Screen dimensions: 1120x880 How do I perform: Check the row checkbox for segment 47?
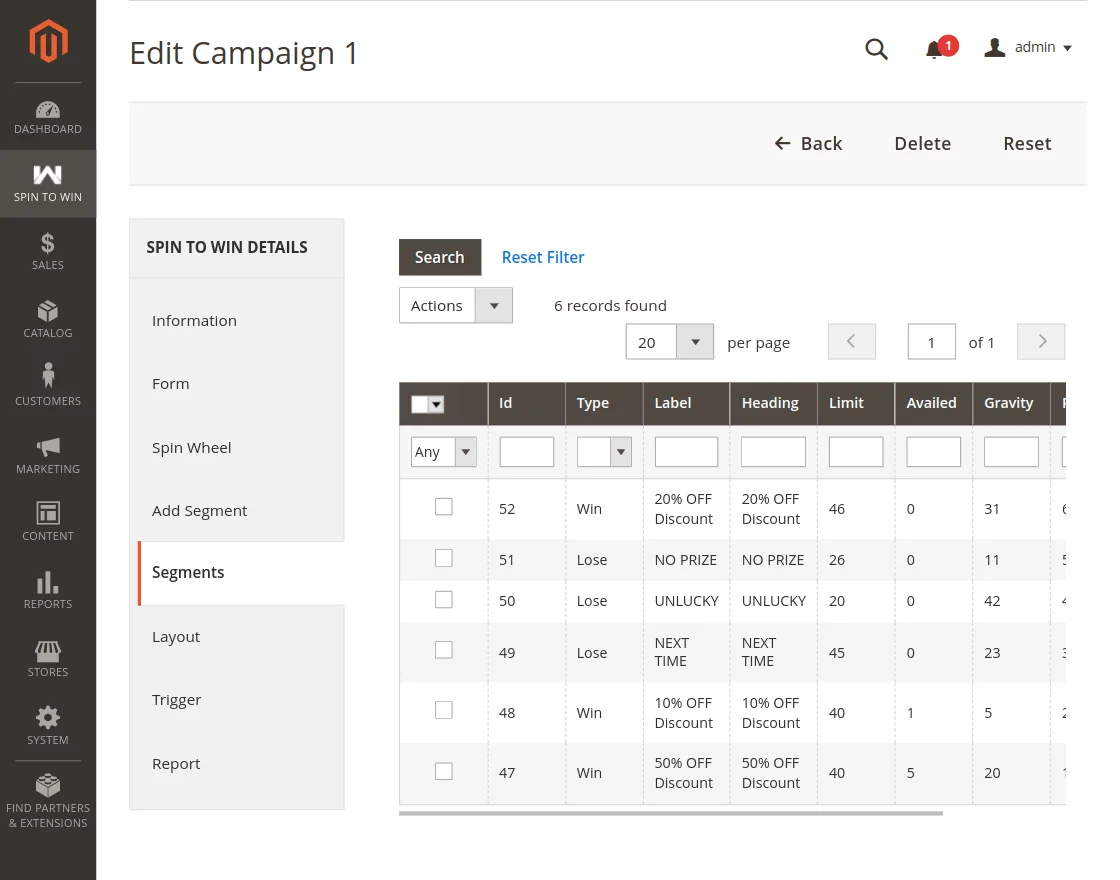[444, 771]
